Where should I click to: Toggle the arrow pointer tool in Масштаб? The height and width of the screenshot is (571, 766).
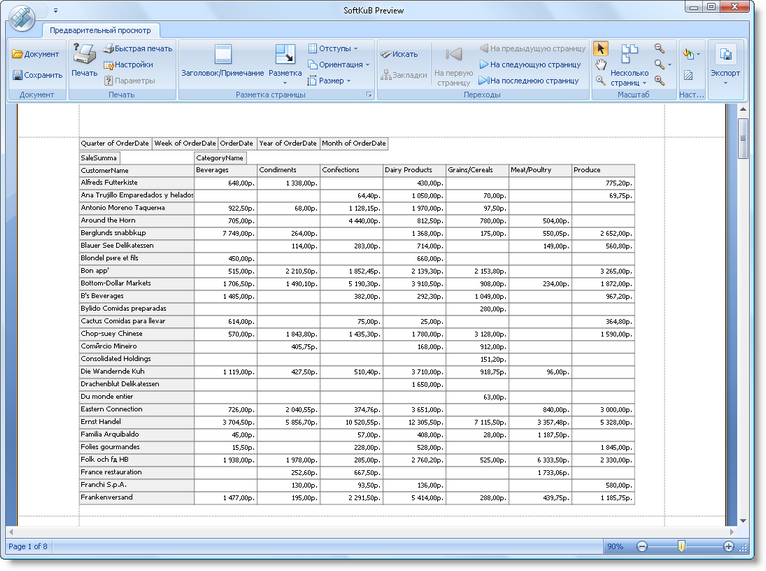(x=600, y=48)
